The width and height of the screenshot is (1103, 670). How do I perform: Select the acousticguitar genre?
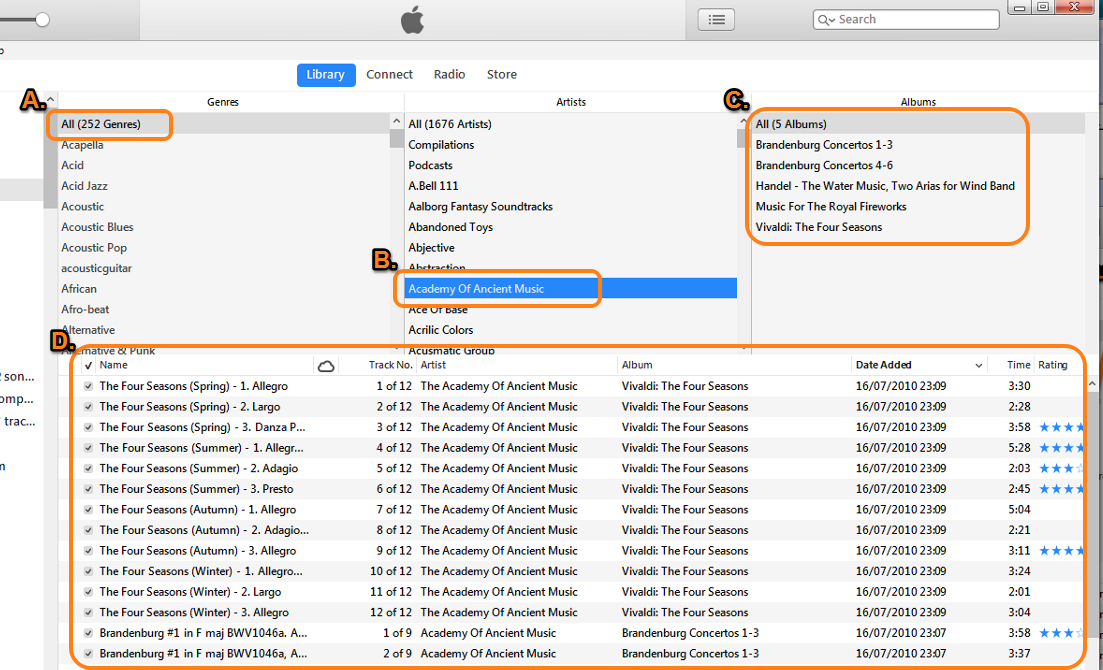point(222,268)
